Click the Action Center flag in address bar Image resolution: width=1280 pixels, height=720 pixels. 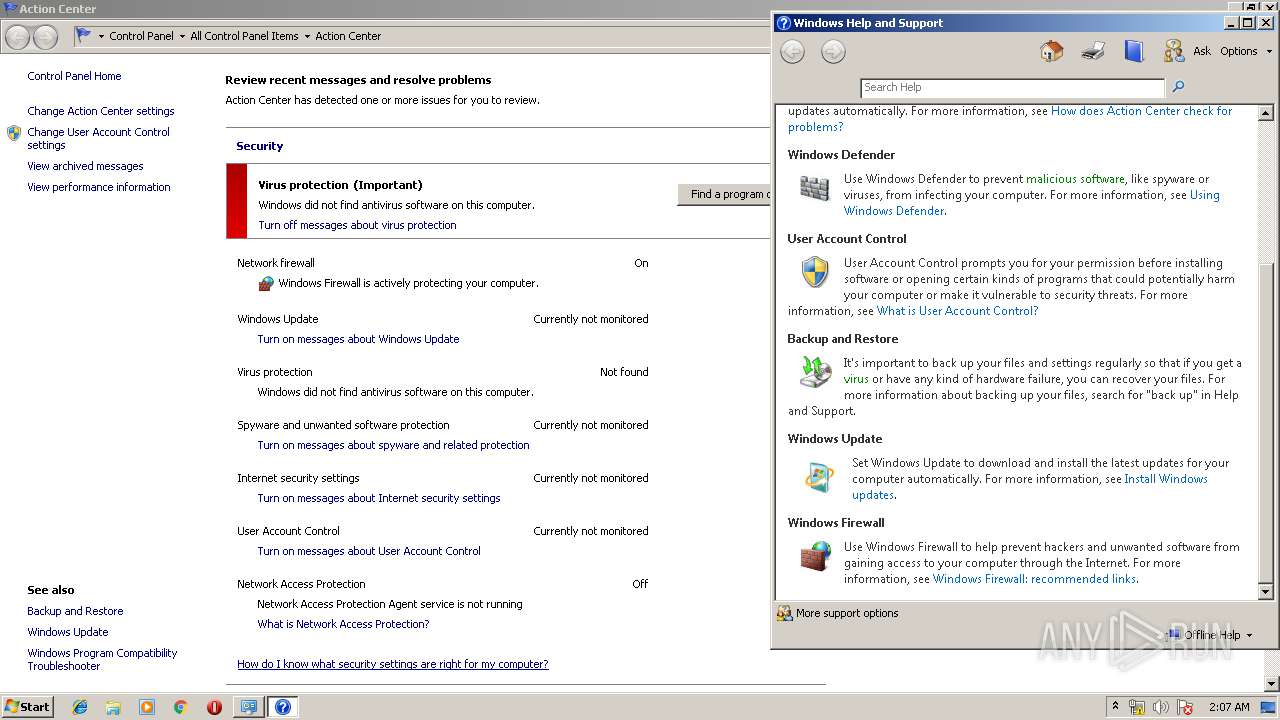[83, 35]
